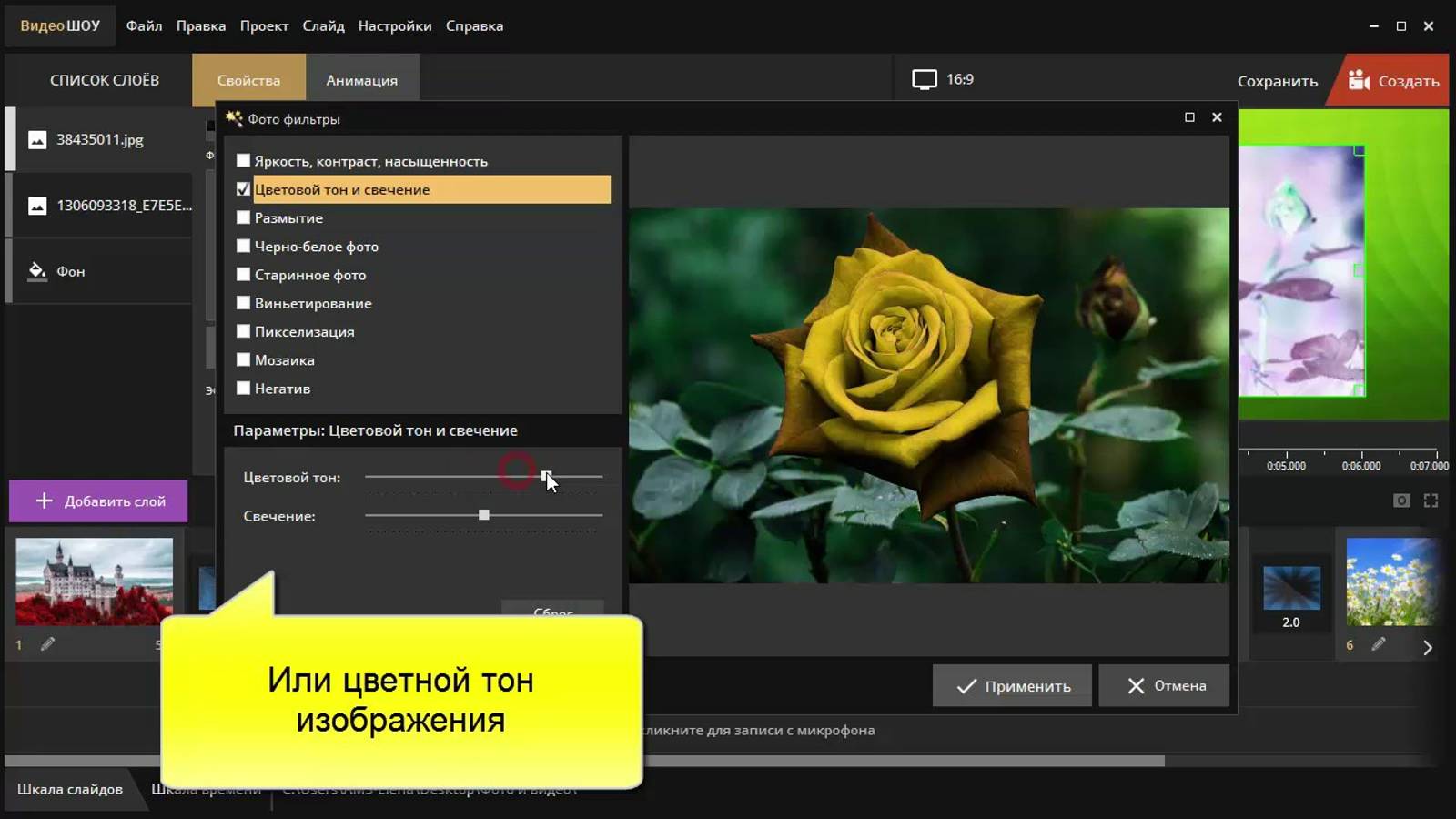Click the Применить button

coord(1011,685)
